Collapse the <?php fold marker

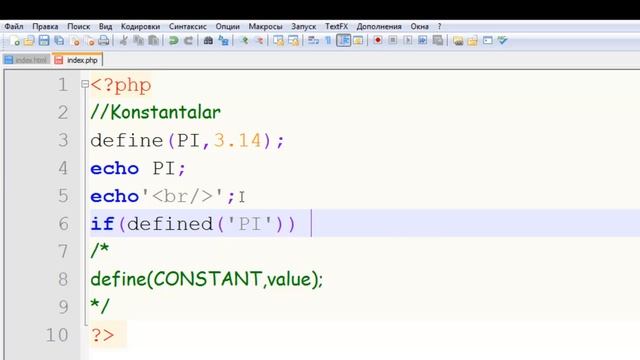[85, 84]
